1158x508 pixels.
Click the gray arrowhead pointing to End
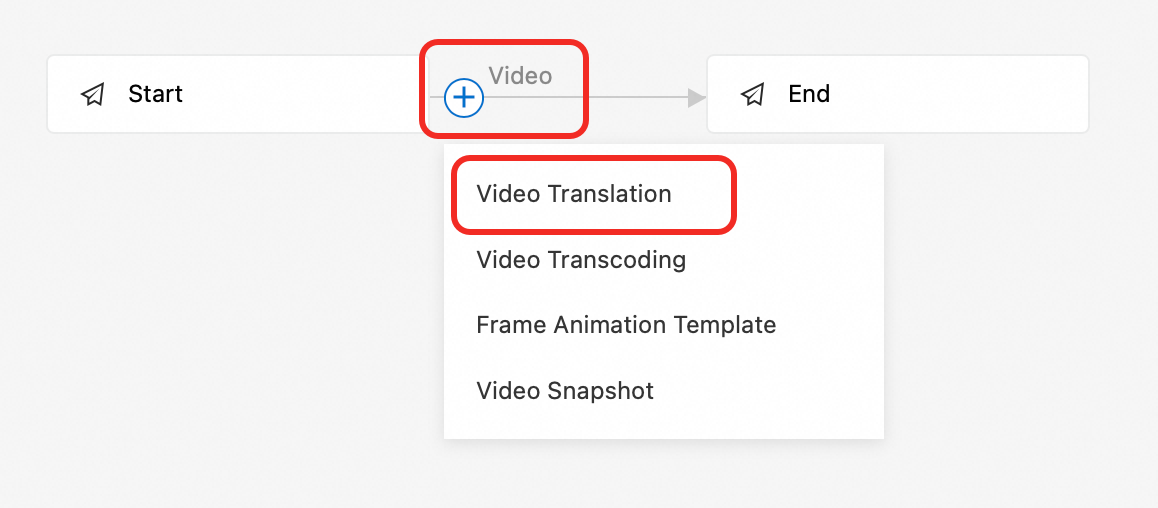[x=696, y=97]
